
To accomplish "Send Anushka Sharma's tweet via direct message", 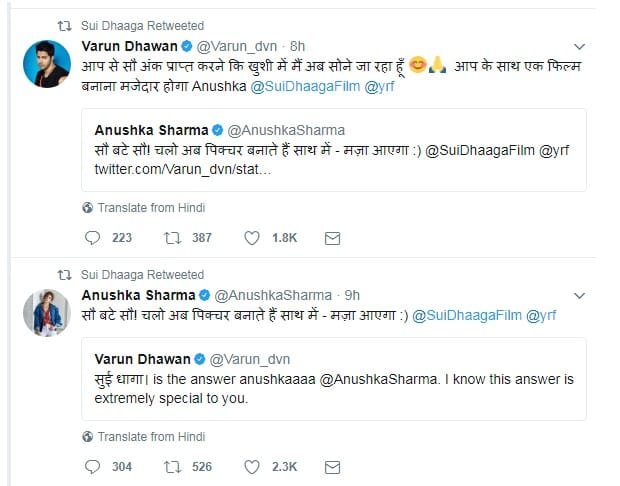I will 333,466.
